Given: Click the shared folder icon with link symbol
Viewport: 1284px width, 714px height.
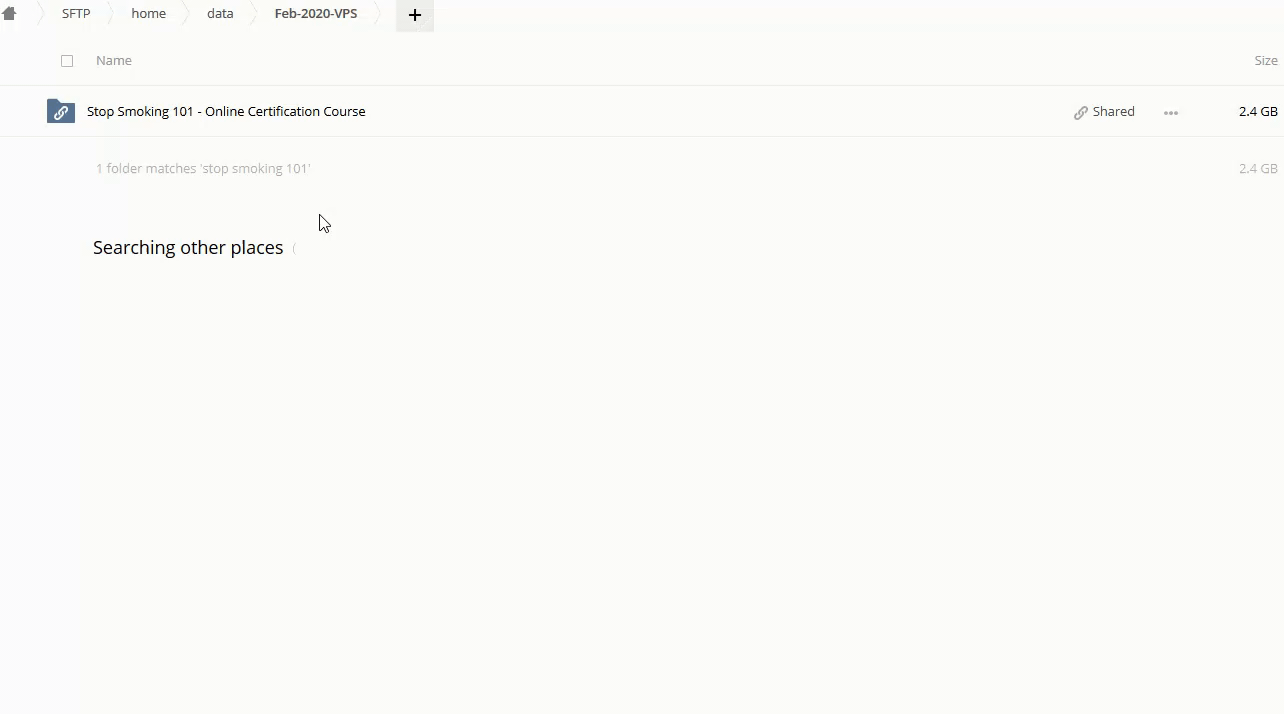Looking at the screenshot, I should point(61,112).
